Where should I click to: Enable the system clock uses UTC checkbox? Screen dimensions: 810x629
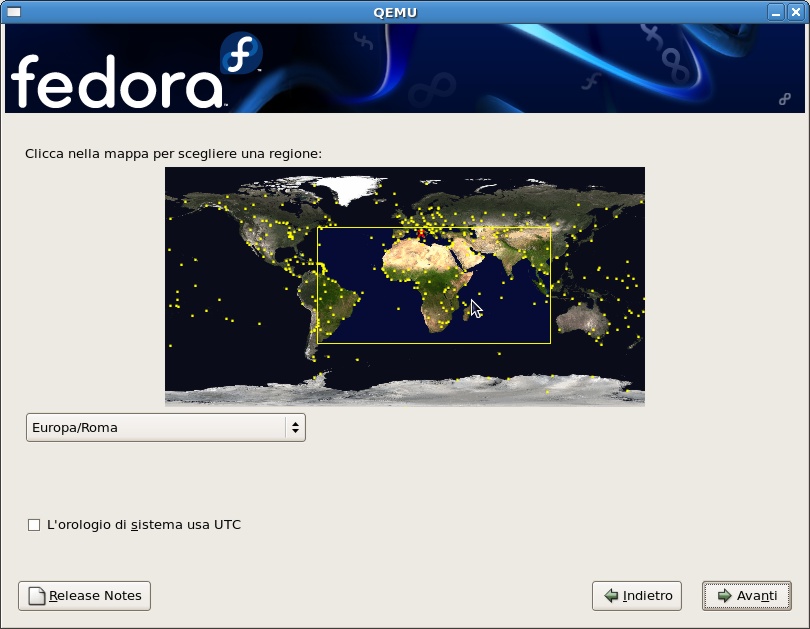34,525
